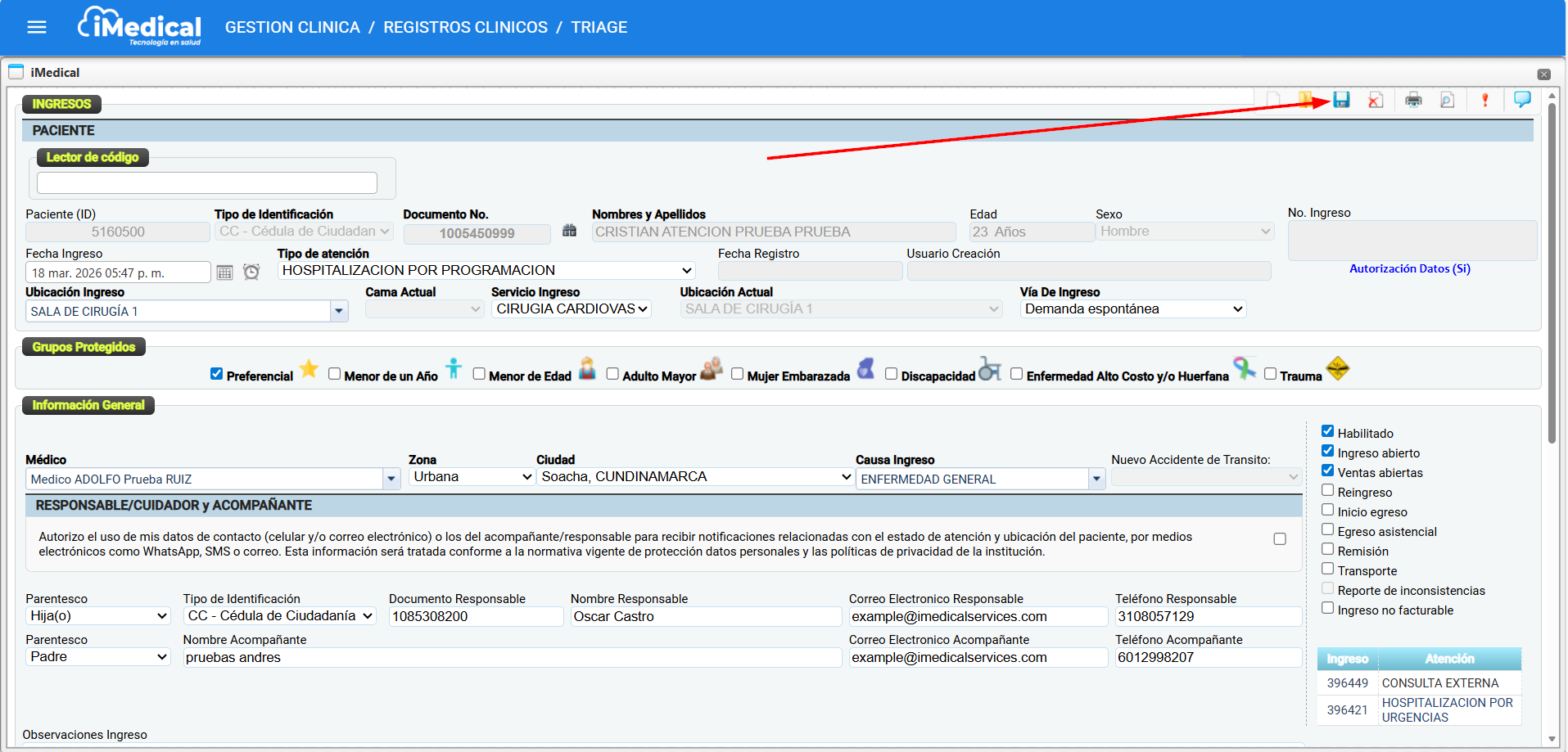
Task: Open the hamburger main menu
Action: tap(37, 27)
